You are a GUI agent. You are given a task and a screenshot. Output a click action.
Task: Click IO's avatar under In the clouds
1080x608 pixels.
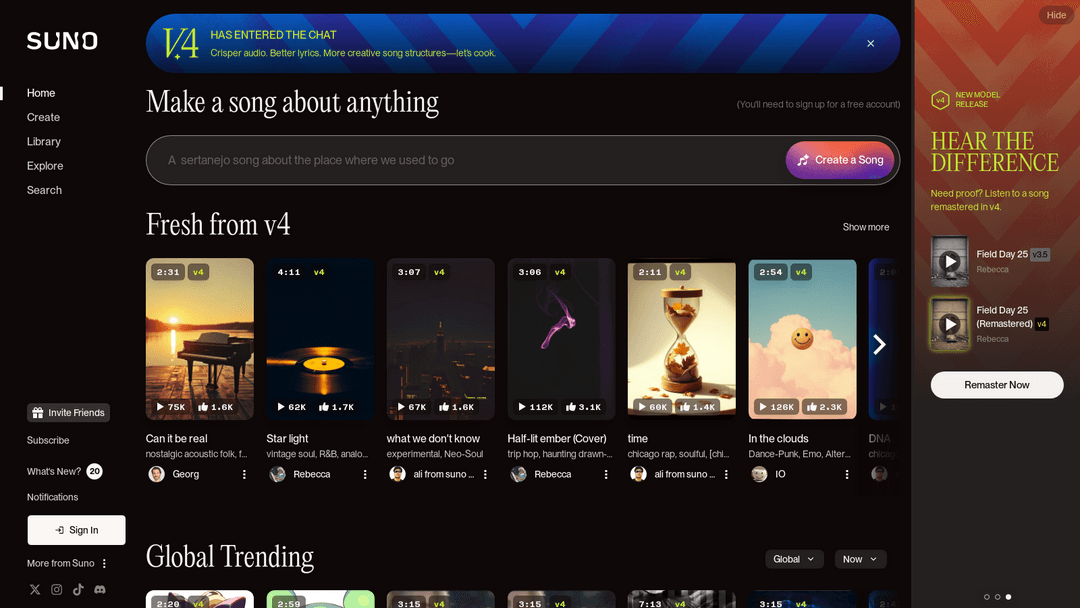[x=759, y=474]
